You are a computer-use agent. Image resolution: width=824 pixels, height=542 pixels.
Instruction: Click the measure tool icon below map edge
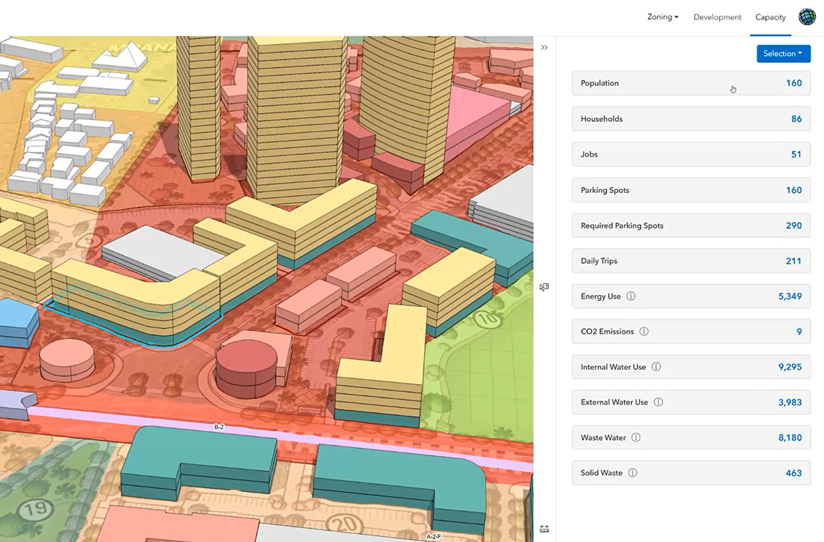[544, 529]
